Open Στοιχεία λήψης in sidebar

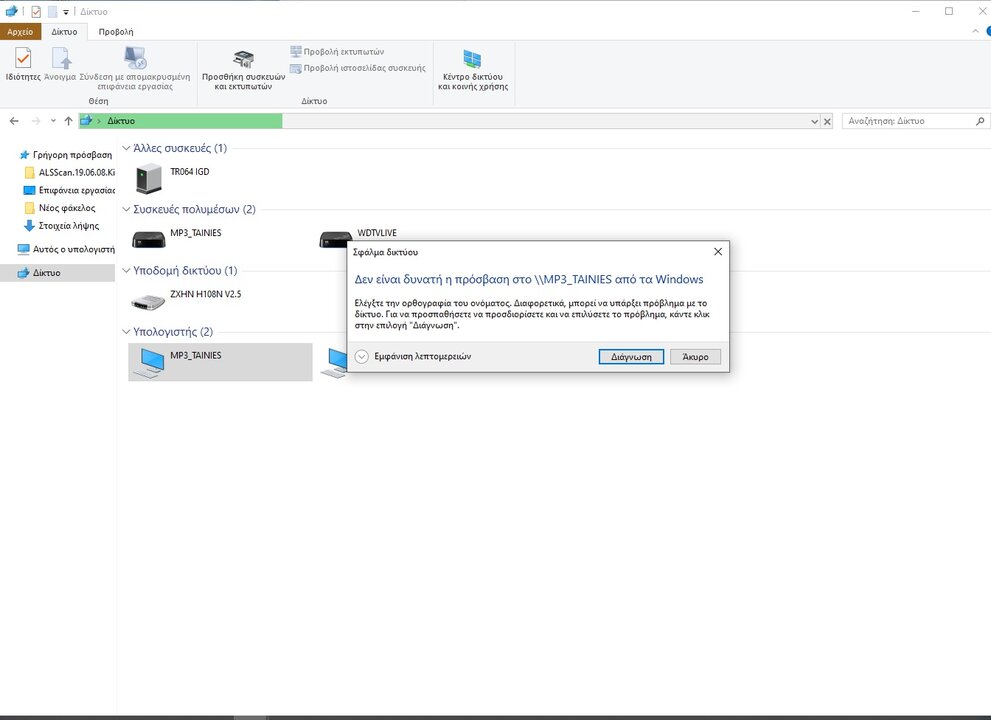pyautogui.click(x=62, y=226)
